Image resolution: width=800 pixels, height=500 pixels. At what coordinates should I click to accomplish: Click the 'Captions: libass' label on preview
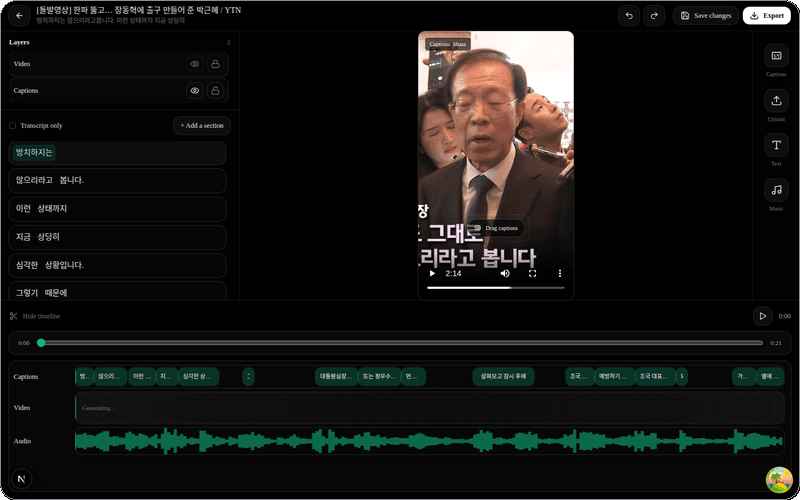pos(448,44)
